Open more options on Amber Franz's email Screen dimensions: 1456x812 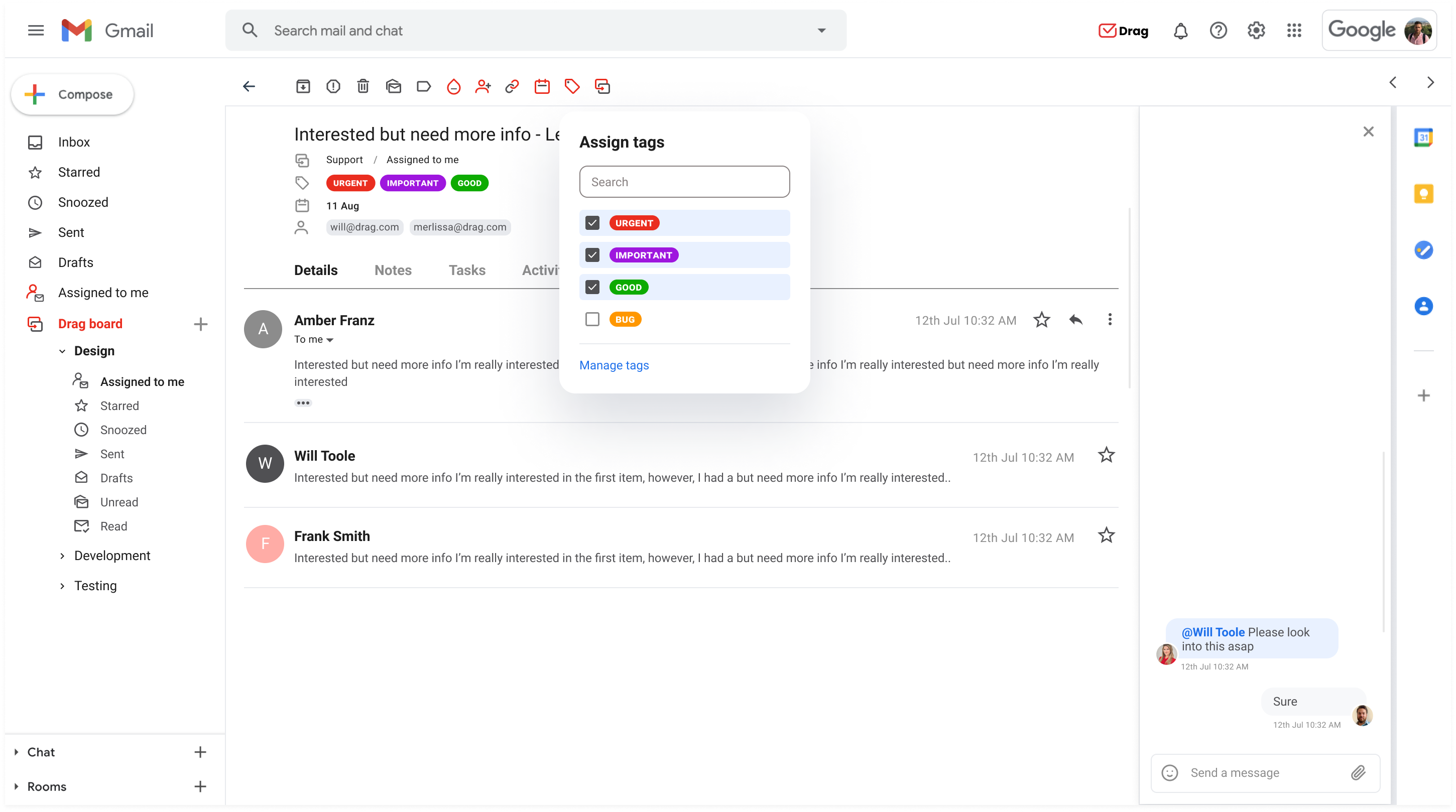(1110, 320)
